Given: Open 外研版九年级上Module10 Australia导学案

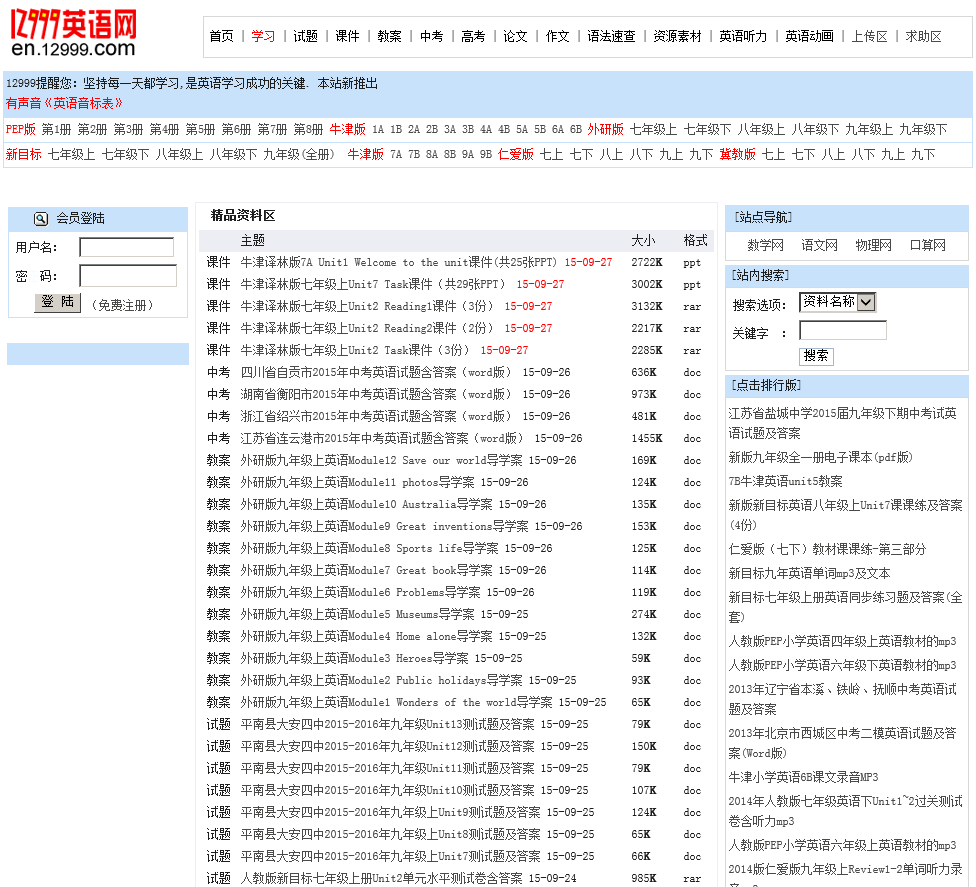Looking at the screenshot, I should click(366, 504).
